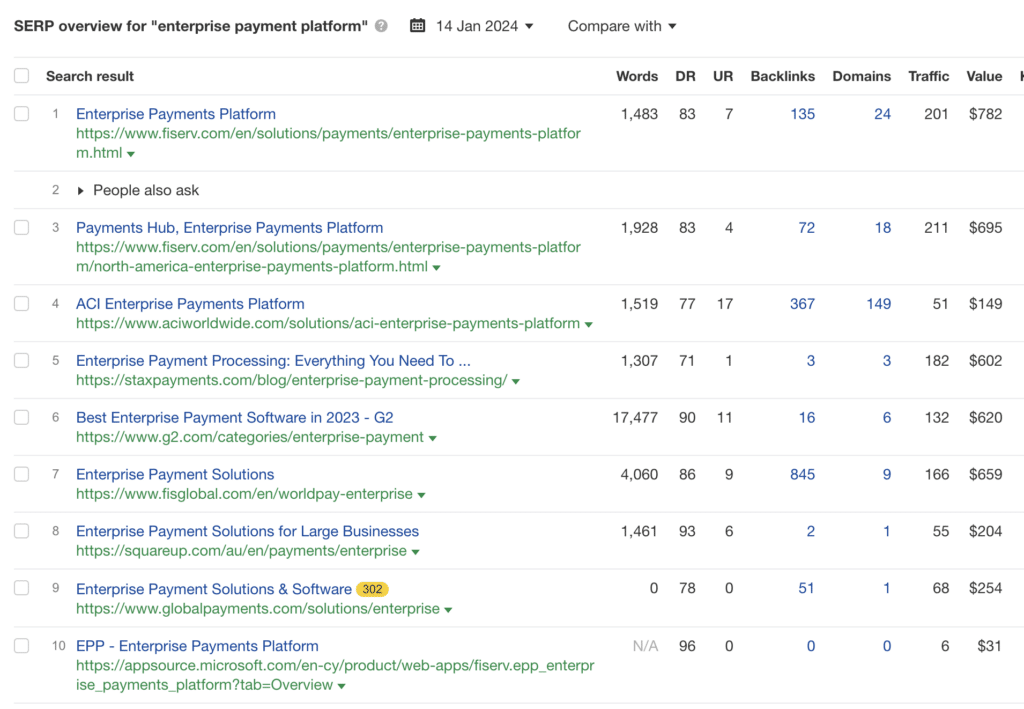Open the Payments Hub, Enterprise Payments Platform title
1024x709 pixels.
229,227
